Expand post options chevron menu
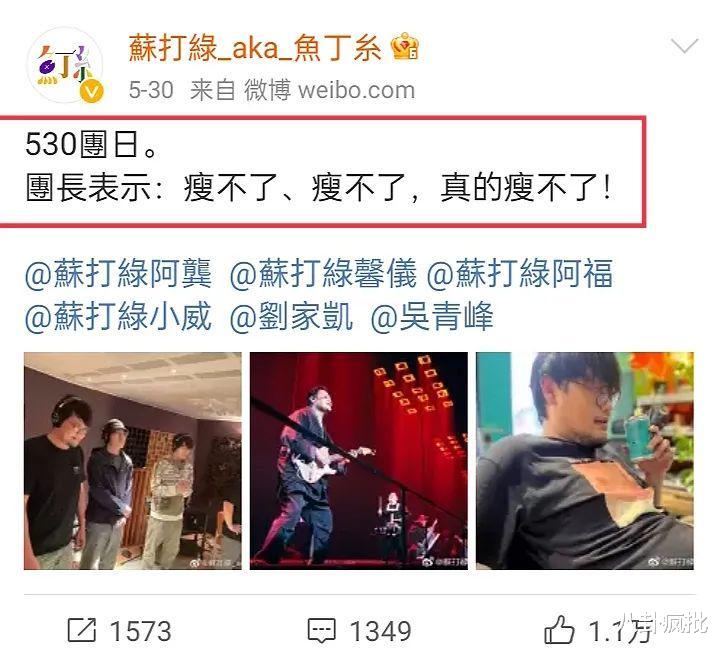This screenshot has height=649, width=719. coord(684,45)
